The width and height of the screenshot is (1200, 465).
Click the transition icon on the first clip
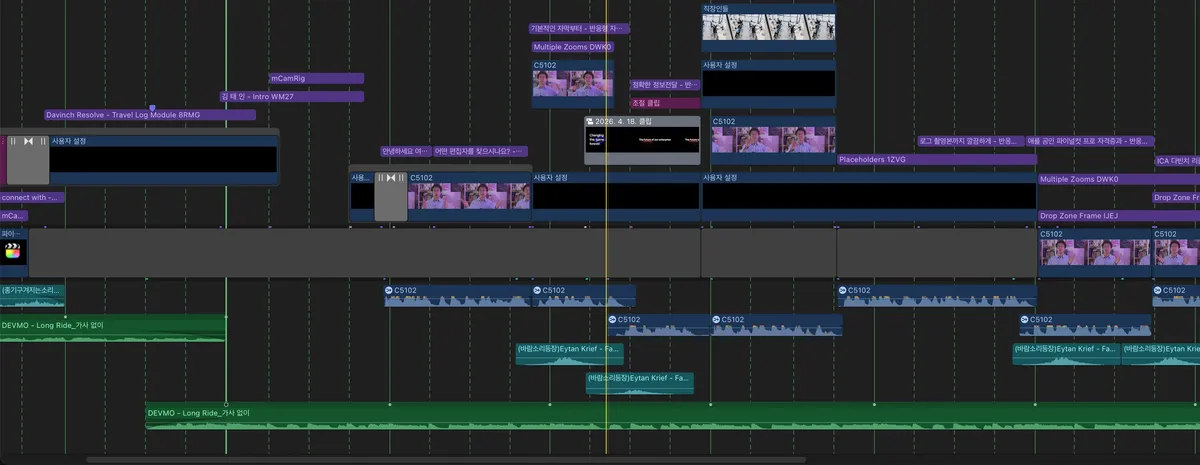coord(29,142)
